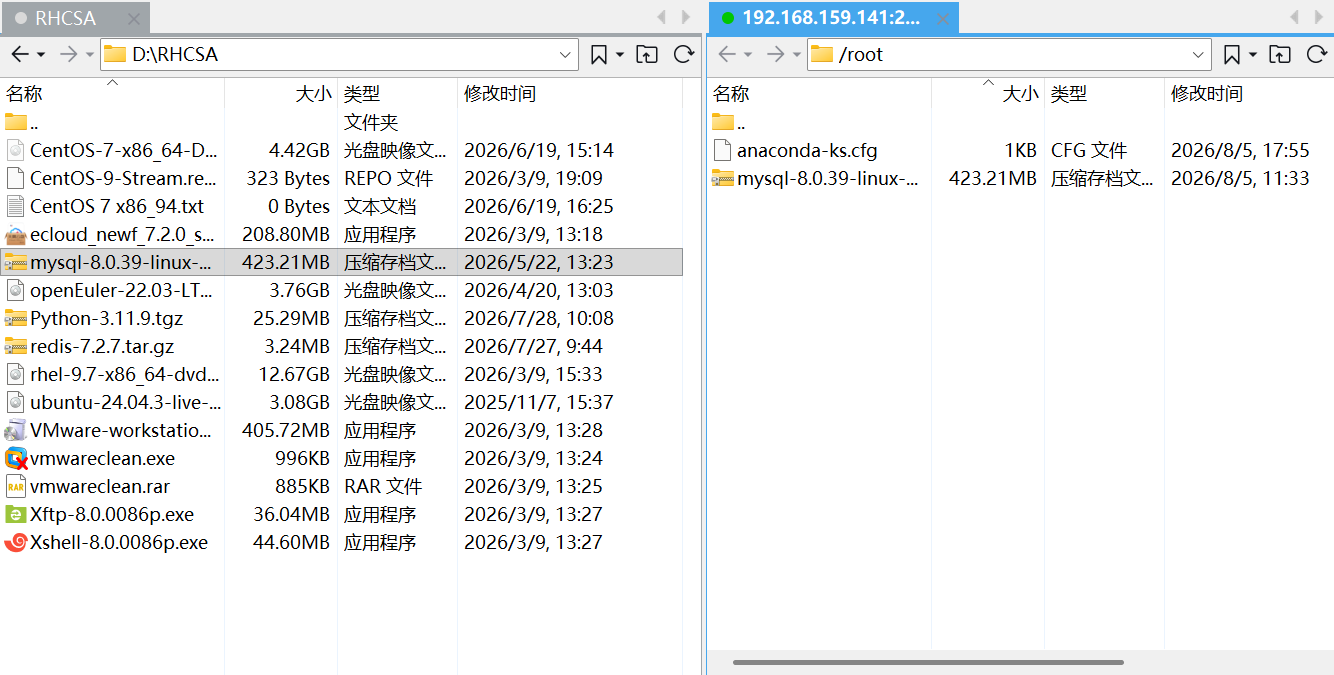Image resolution: width=1334 pixels, height=675 pixels.
Task: Sort local files by 名称 column
Action: pos(112,94)
